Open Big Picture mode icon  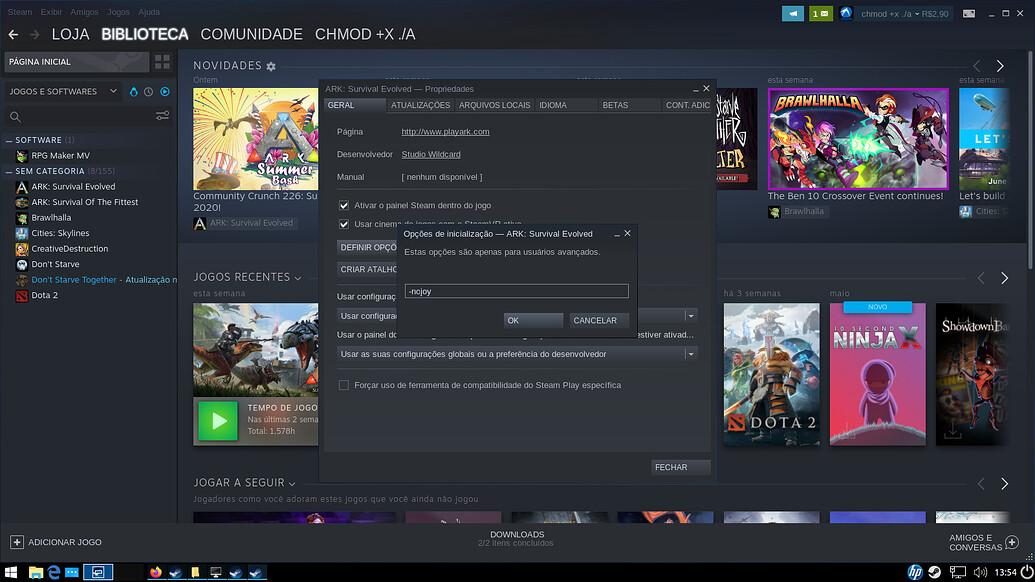pyautogui.click(x=969, y=13)
